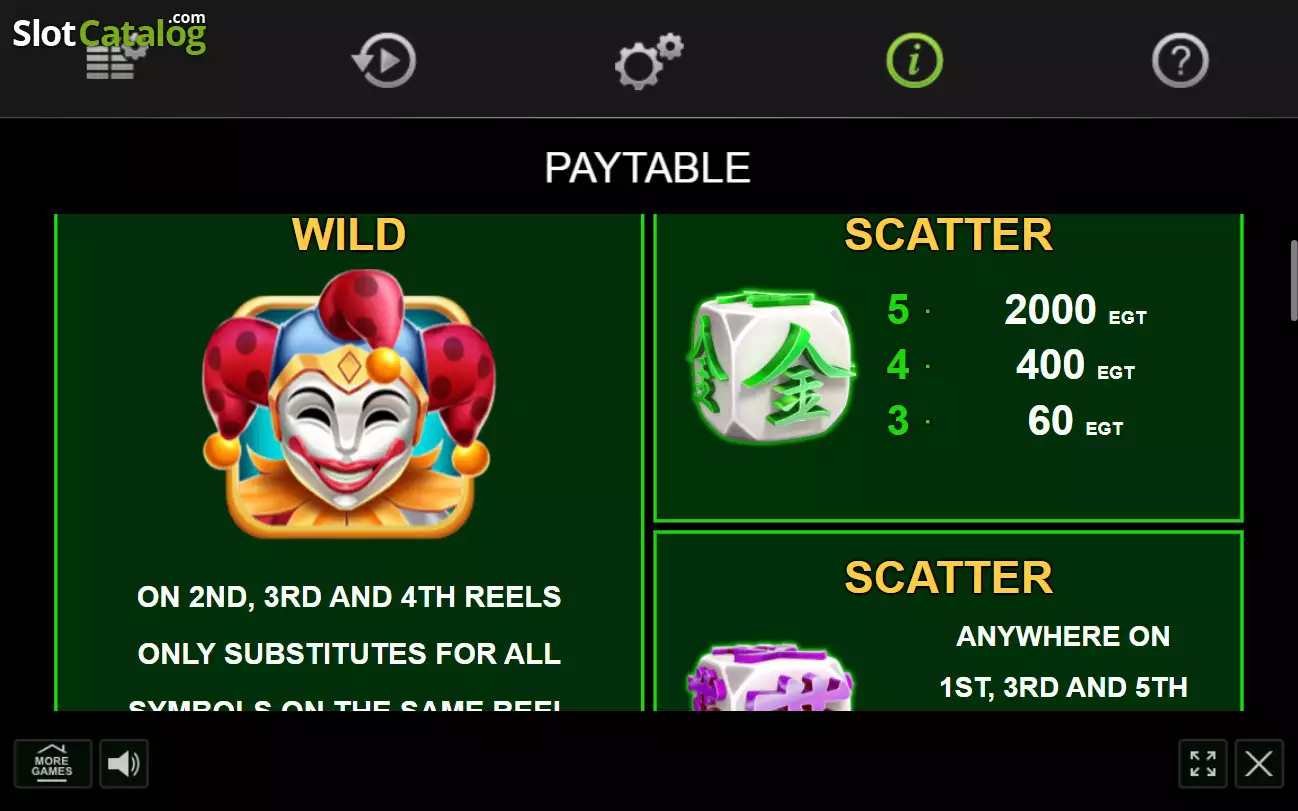Click the paytable vertical scrollbar thumb
Viewport: 1298px width, 811px height.
(1292, 280)
